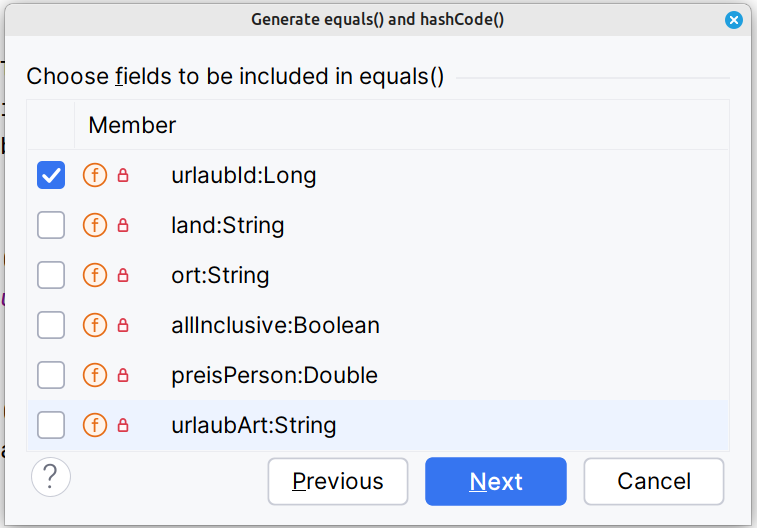Click the Member column header
This screenshot has height=528, width=757.
pos(132,125)
